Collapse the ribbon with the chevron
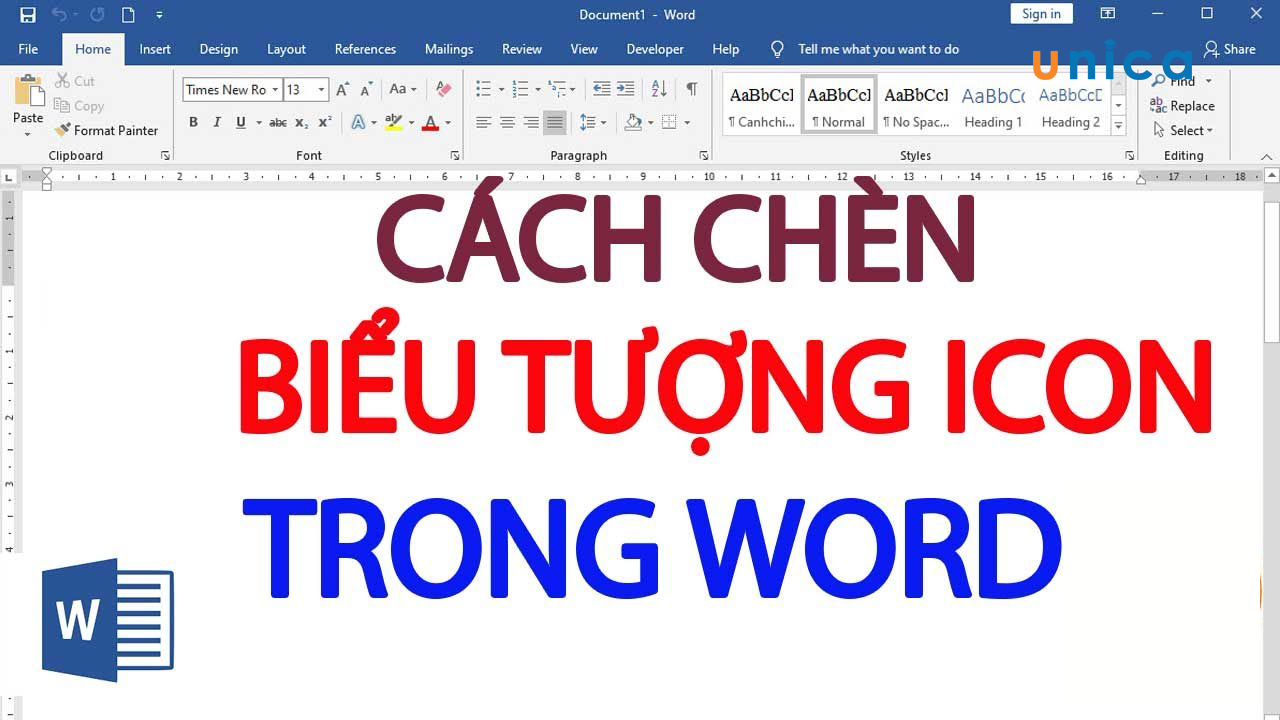The width and height of the screenshot is (1280, 720). tap(1267, 157)
